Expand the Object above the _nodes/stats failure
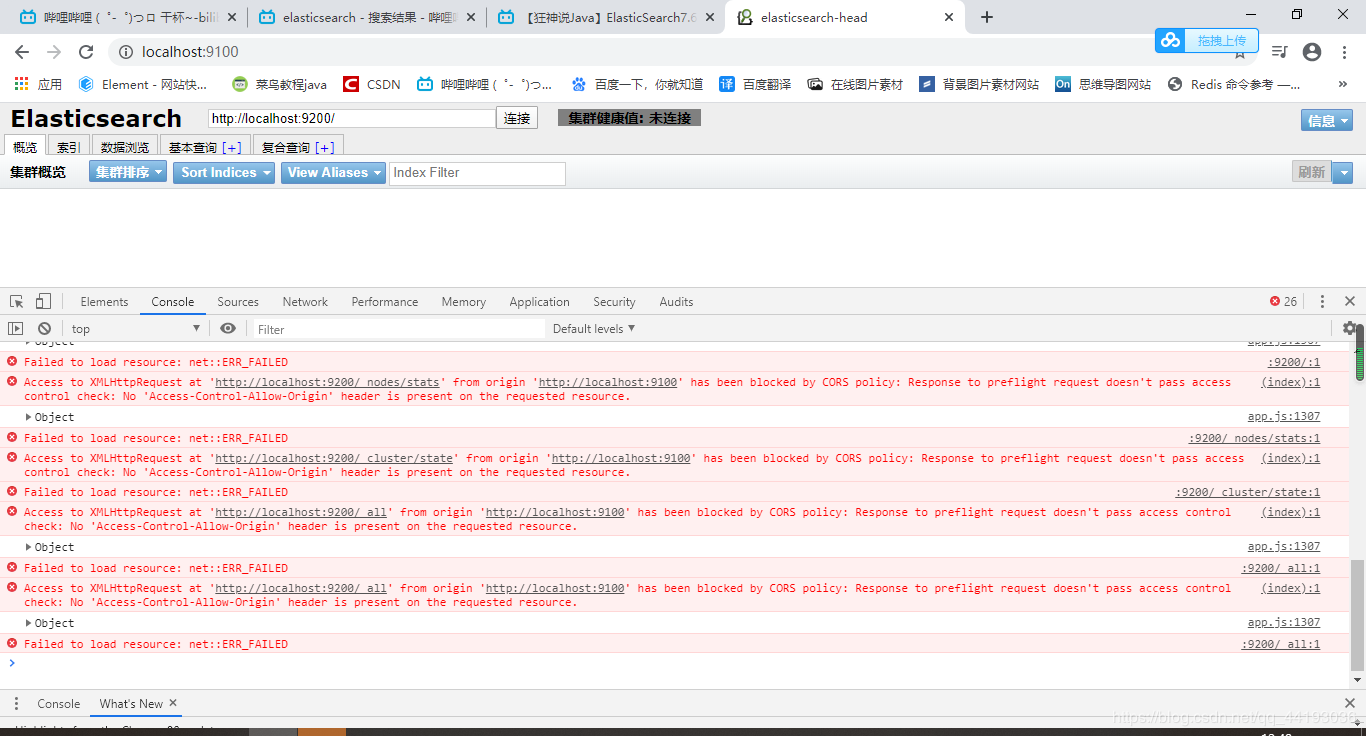This screenshot has height=736, width=1366. click(48, 417)
